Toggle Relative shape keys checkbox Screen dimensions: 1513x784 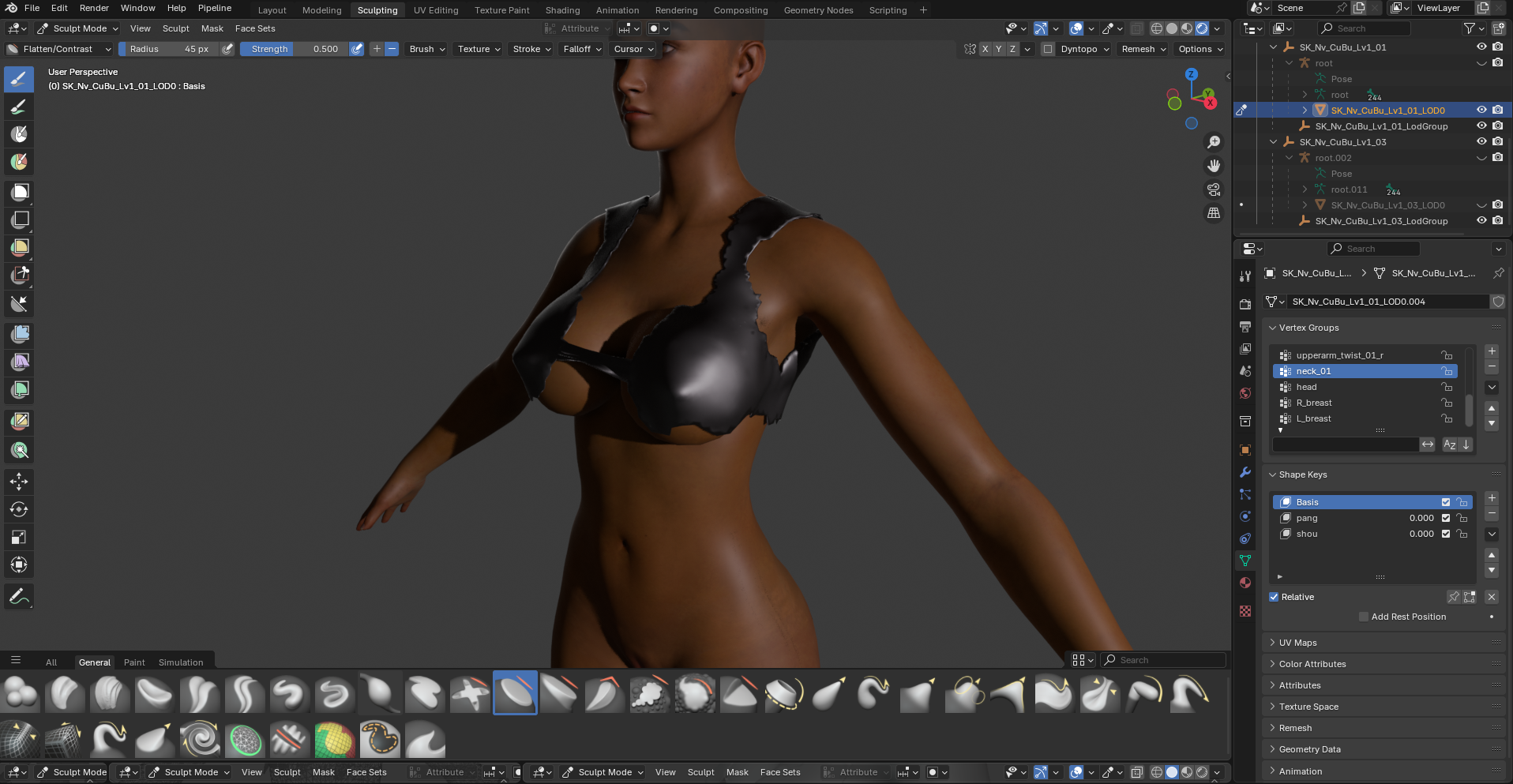point(1274,597)
